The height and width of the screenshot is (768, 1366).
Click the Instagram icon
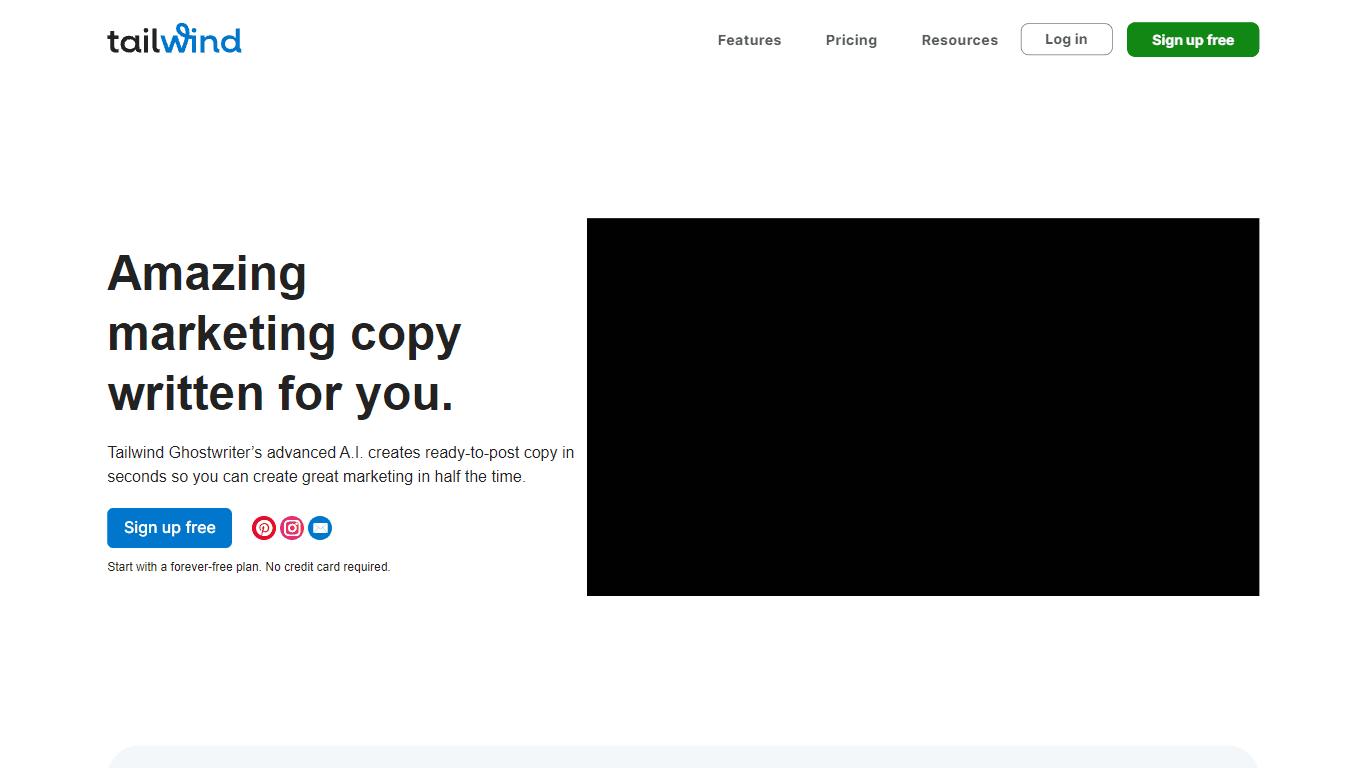tap(292, 528)
